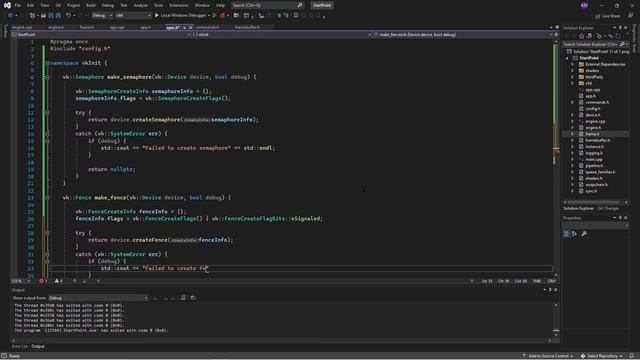Select pipeline.h in Solution Explorer
The image size is (640, 360).
pos(594,166)
